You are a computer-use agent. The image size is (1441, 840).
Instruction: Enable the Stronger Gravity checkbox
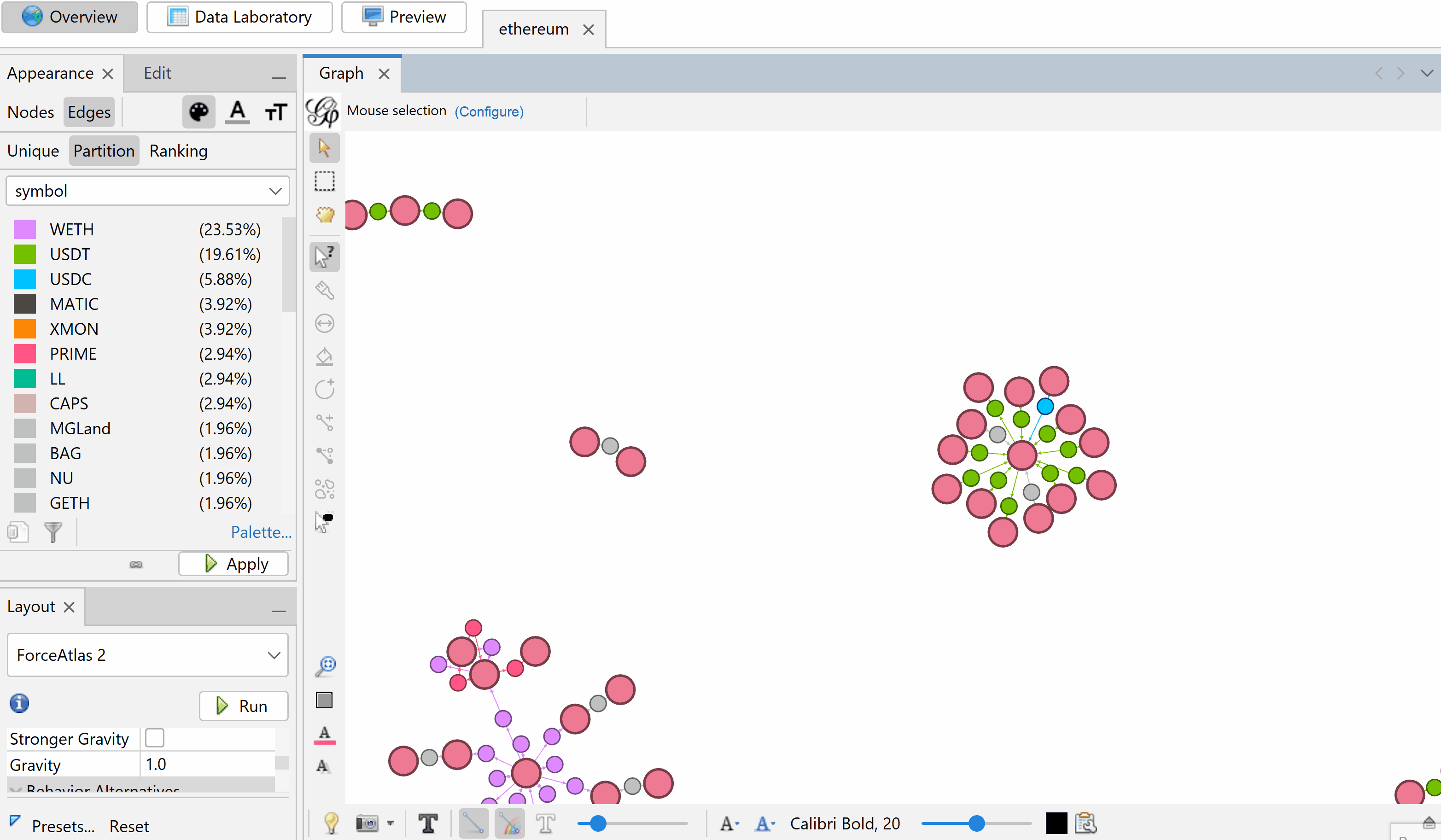click(x=154, y=738)
